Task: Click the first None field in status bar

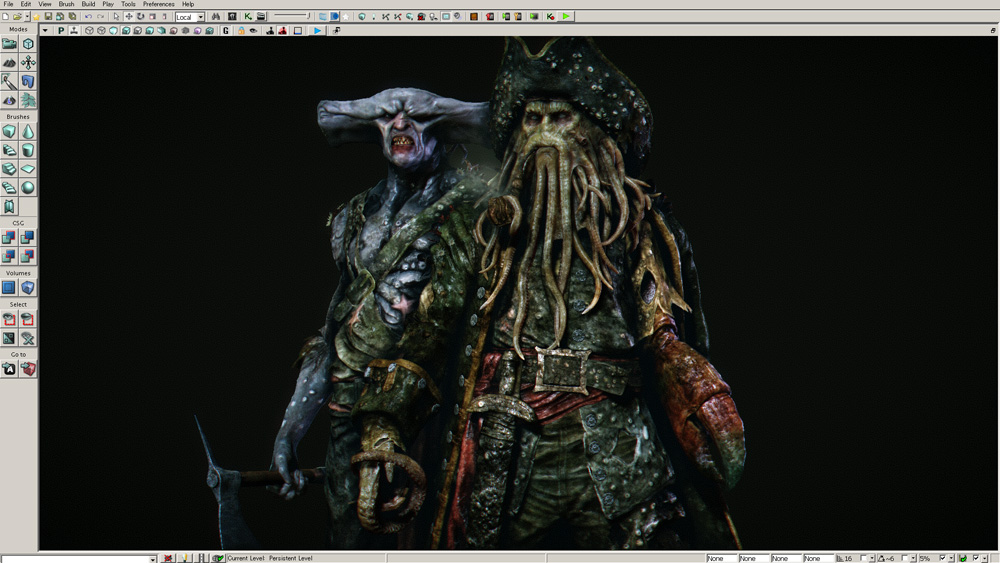Action: pyautogui.click(x=721, y=559)
